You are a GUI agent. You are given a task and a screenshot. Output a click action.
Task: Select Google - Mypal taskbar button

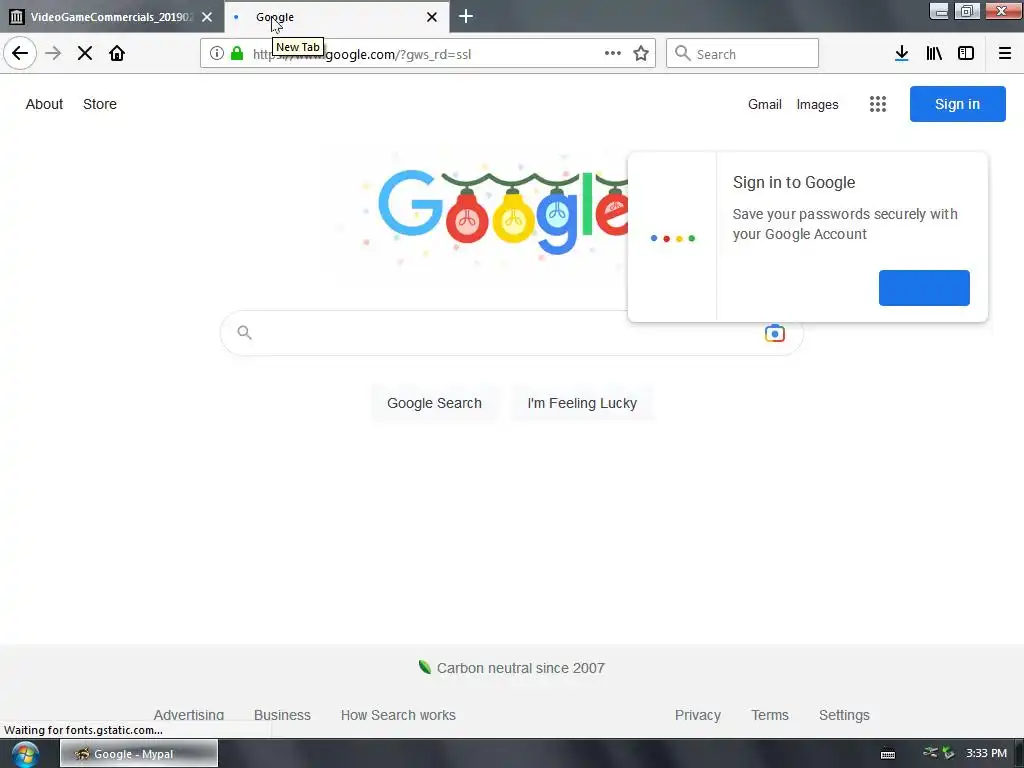(139, 754)
